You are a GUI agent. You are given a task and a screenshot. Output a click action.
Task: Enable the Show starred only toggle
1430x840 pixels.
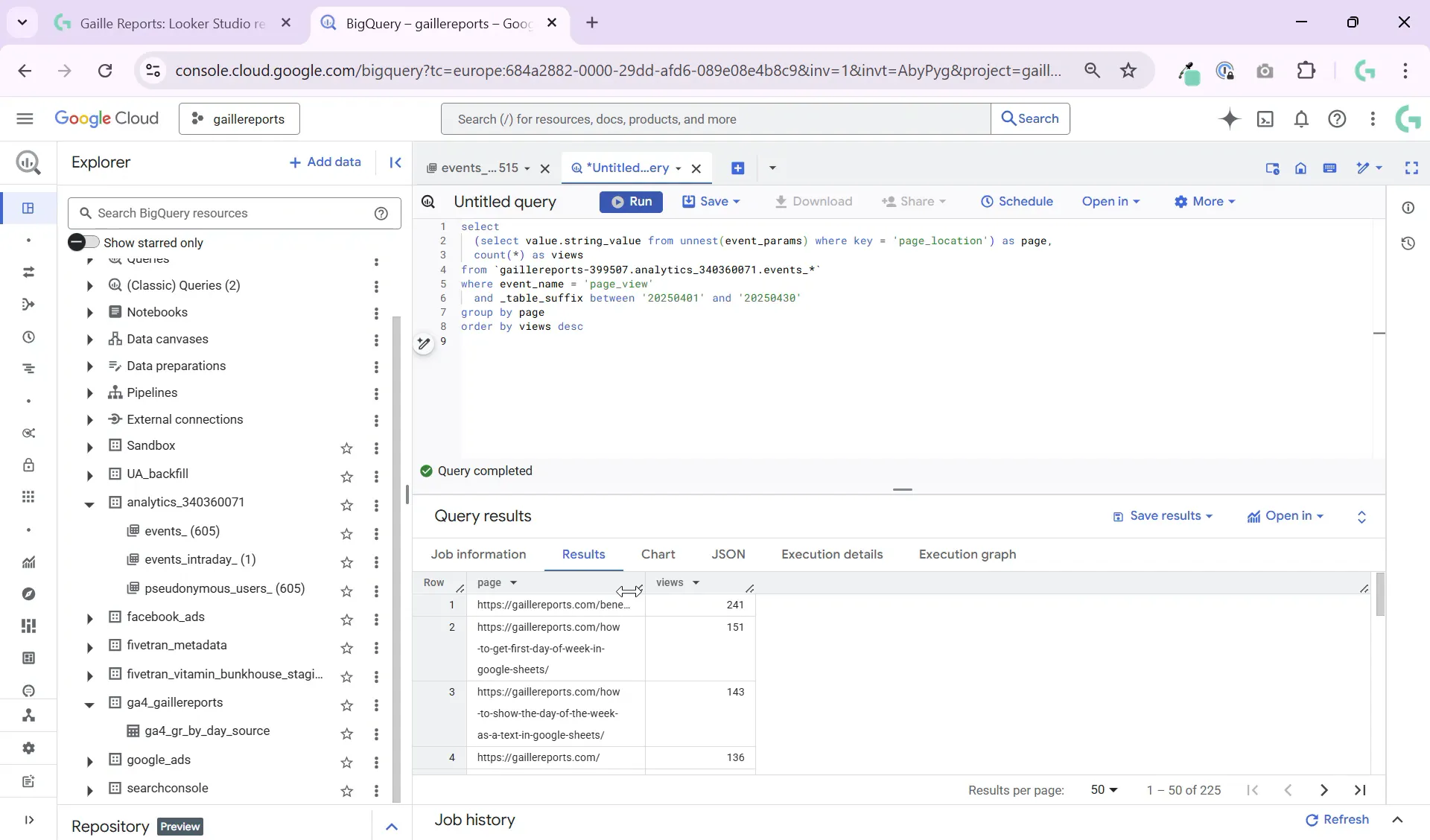pyautogui.click(x=83, y=242)
